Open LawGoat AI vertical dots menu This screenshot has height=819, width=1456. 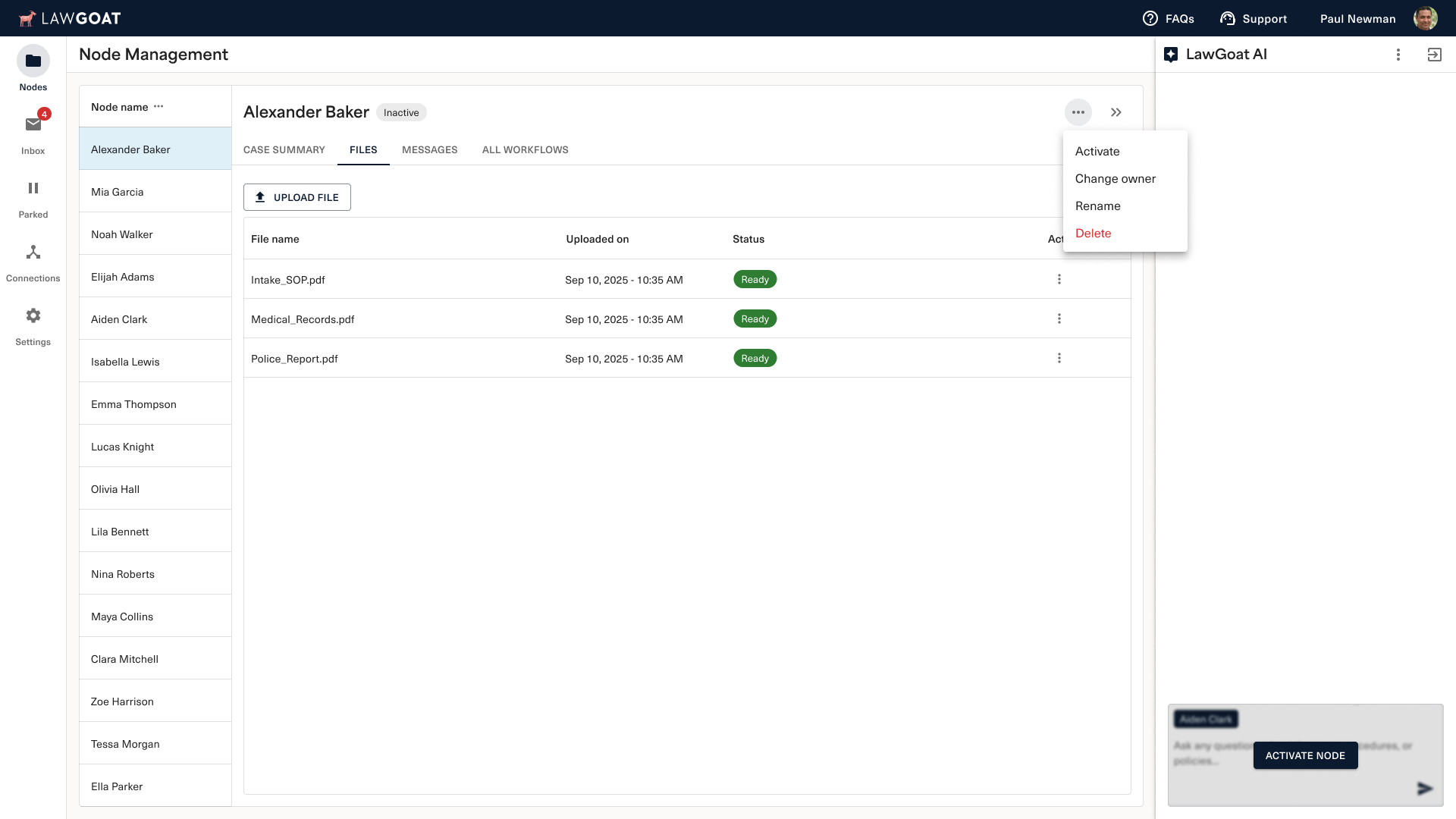[1398, 55]
